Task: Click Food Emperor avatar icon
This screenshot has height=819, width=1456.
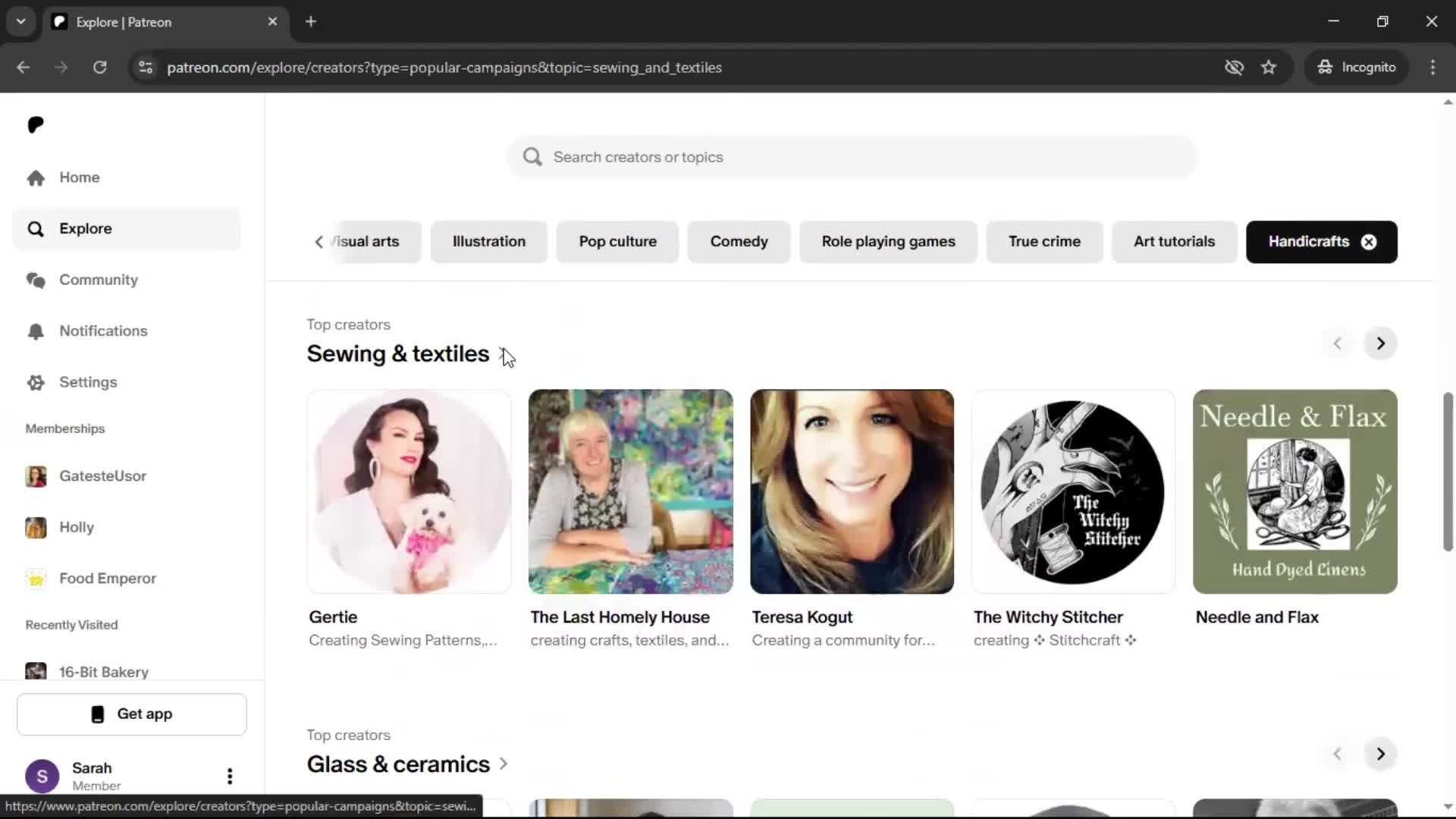Action: pyautogui.click(x=36, y=579)
